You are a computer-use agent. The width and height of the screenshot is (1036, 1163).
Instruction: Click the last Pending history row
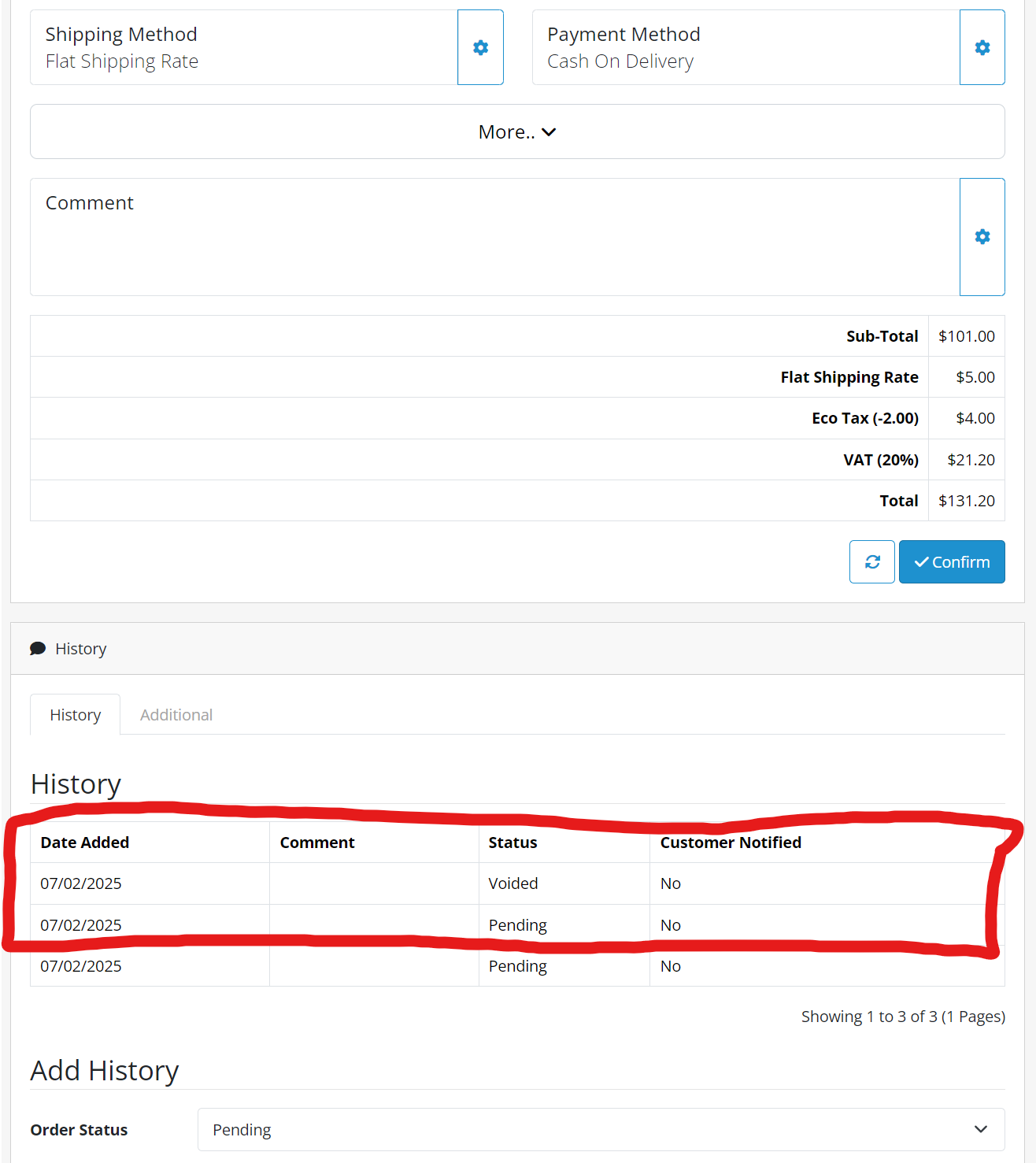coord(517,966)
